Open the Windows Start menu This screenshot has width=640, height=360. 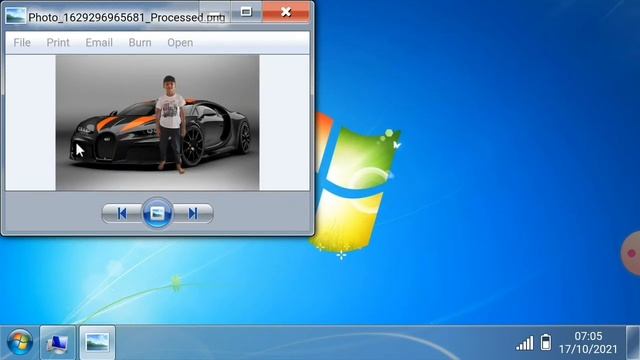tap(20, 342)
